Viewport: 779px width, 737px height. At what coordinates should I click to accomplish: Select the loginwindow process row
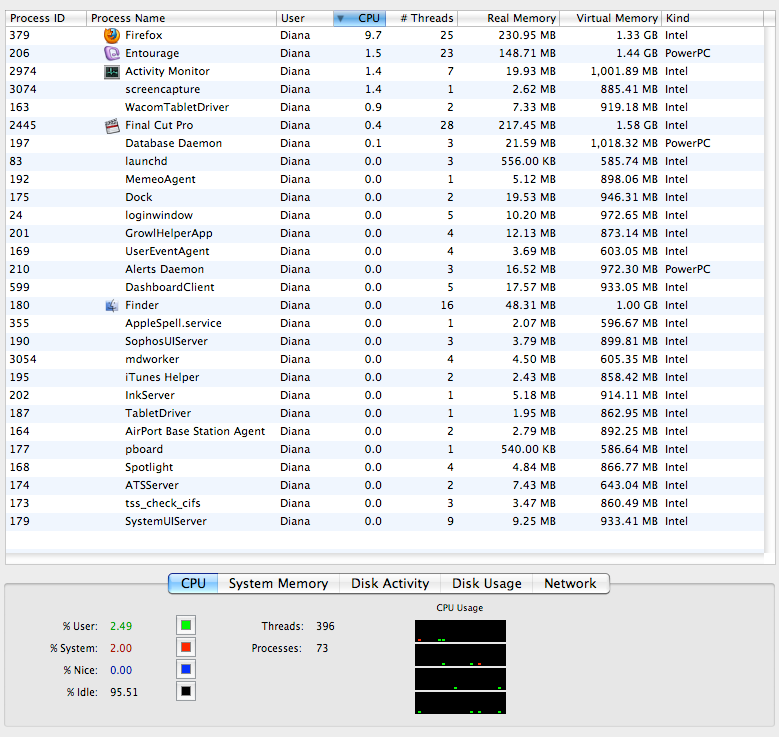point(385,215)
